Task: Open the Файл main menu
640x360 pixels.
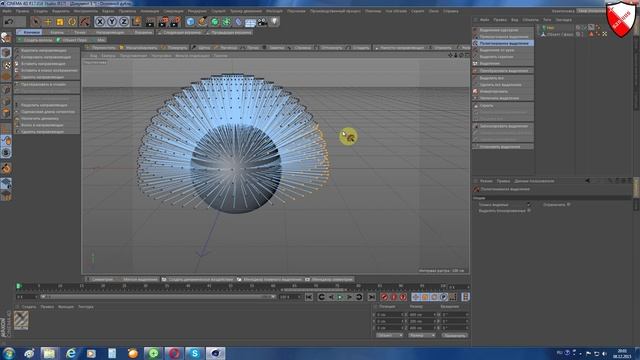Action: click(x=7, y=11)
